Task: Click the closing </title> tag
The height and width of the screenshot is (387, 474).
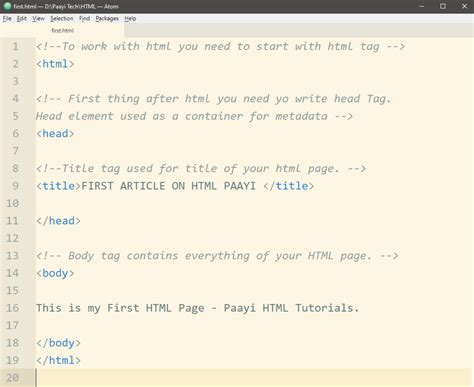Action: pos(289,186)
